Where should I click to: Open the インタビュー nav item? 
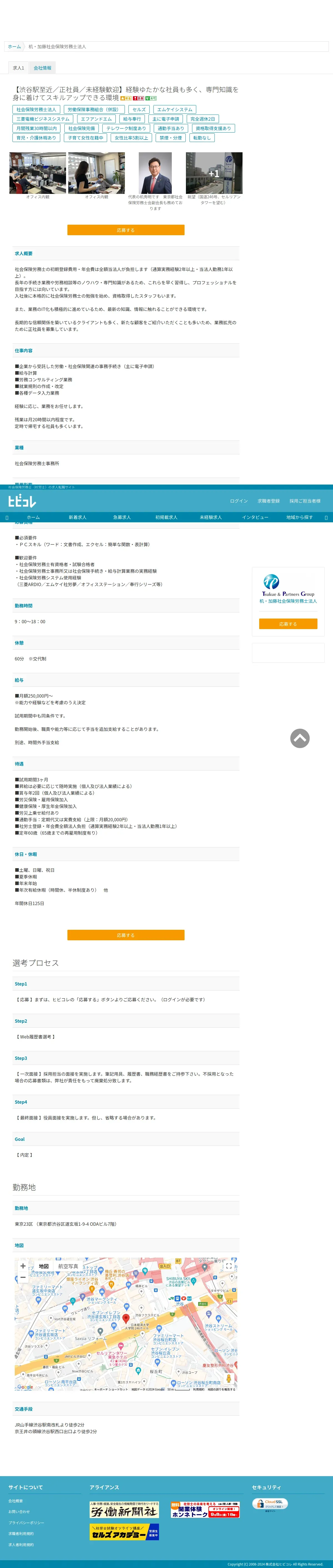pos(255,517)
